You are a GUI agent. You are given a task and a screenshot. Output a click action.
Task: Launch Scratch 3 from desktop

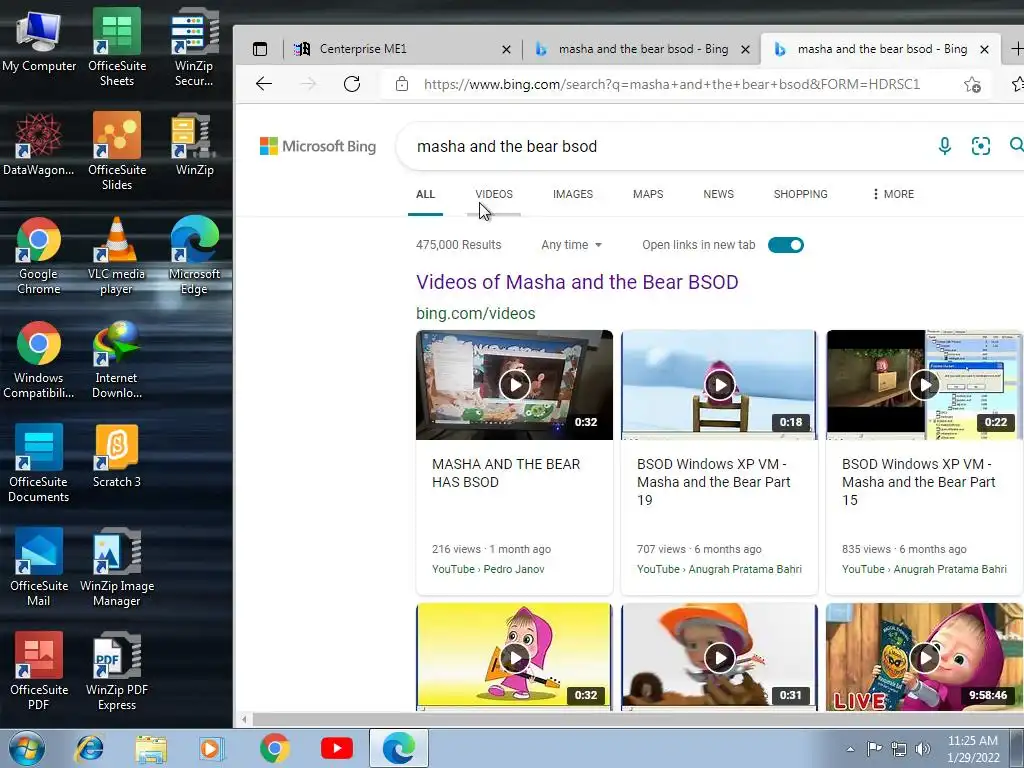(116, 456)
